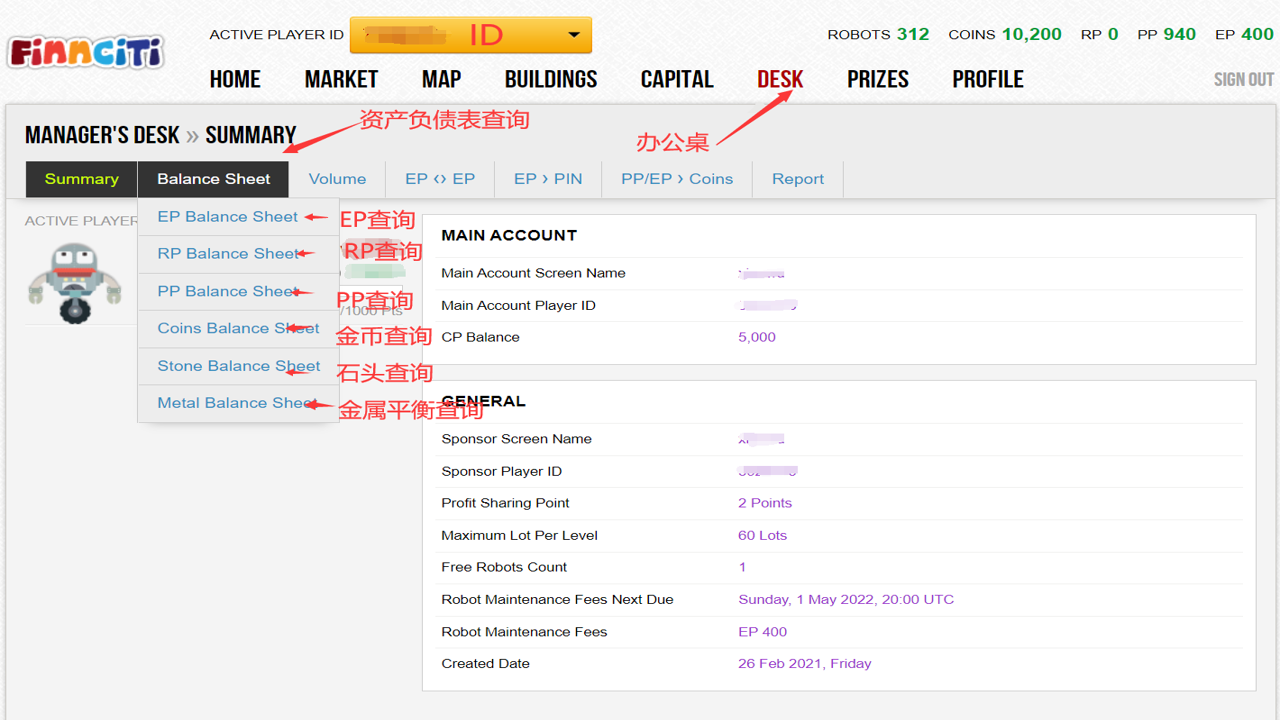Click Maximum Lot value 60 Lots
This screenshot has width=1280, height=720.
(x=762, y=535)
